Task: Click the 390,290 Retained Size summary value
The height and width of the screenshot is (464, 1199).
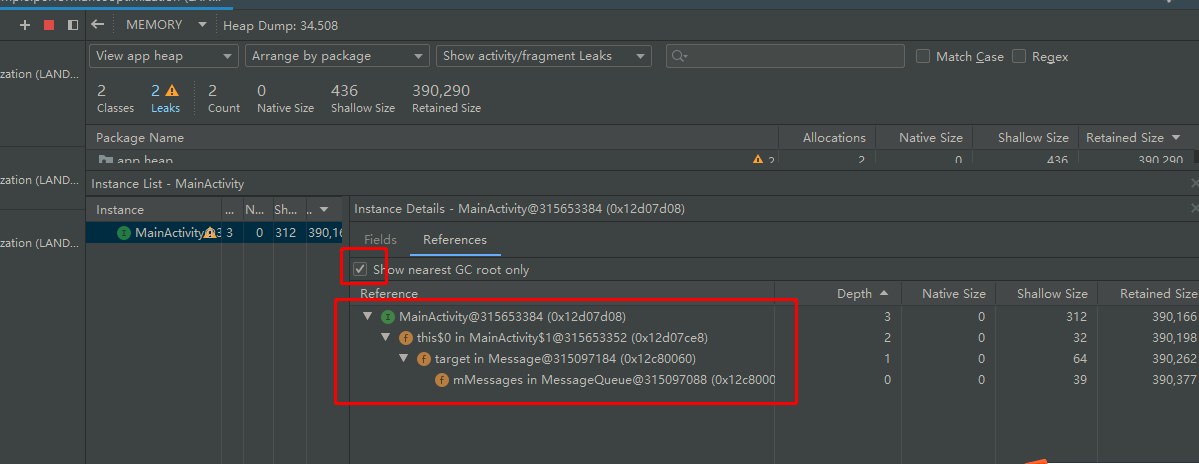Action: 440,90
